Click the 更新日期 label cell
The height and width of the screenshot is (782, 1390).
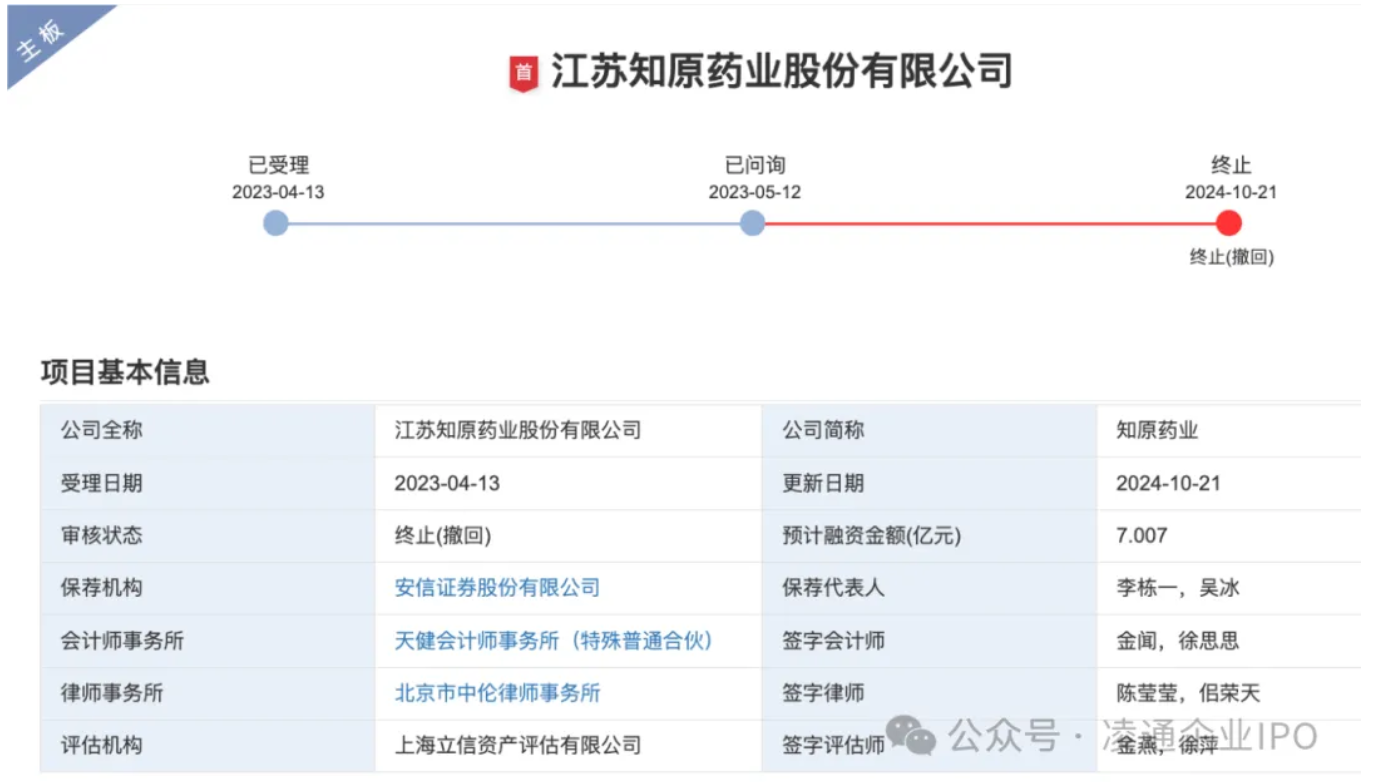tap(929, 484)
